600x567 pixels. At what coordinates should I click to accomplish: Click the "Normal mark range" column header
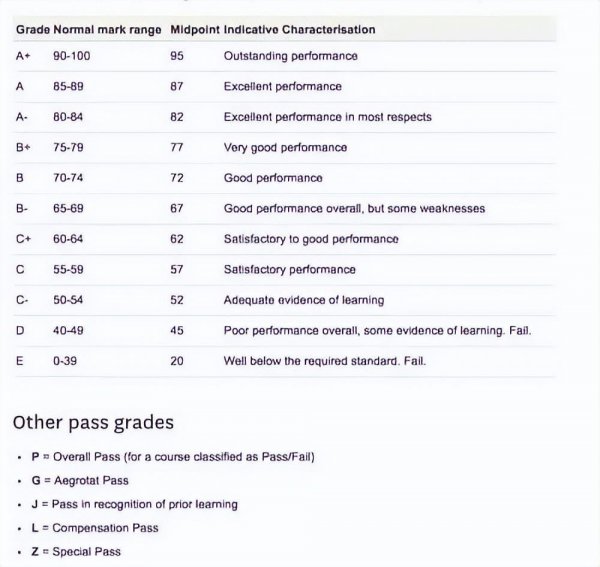tap(107, 30)
